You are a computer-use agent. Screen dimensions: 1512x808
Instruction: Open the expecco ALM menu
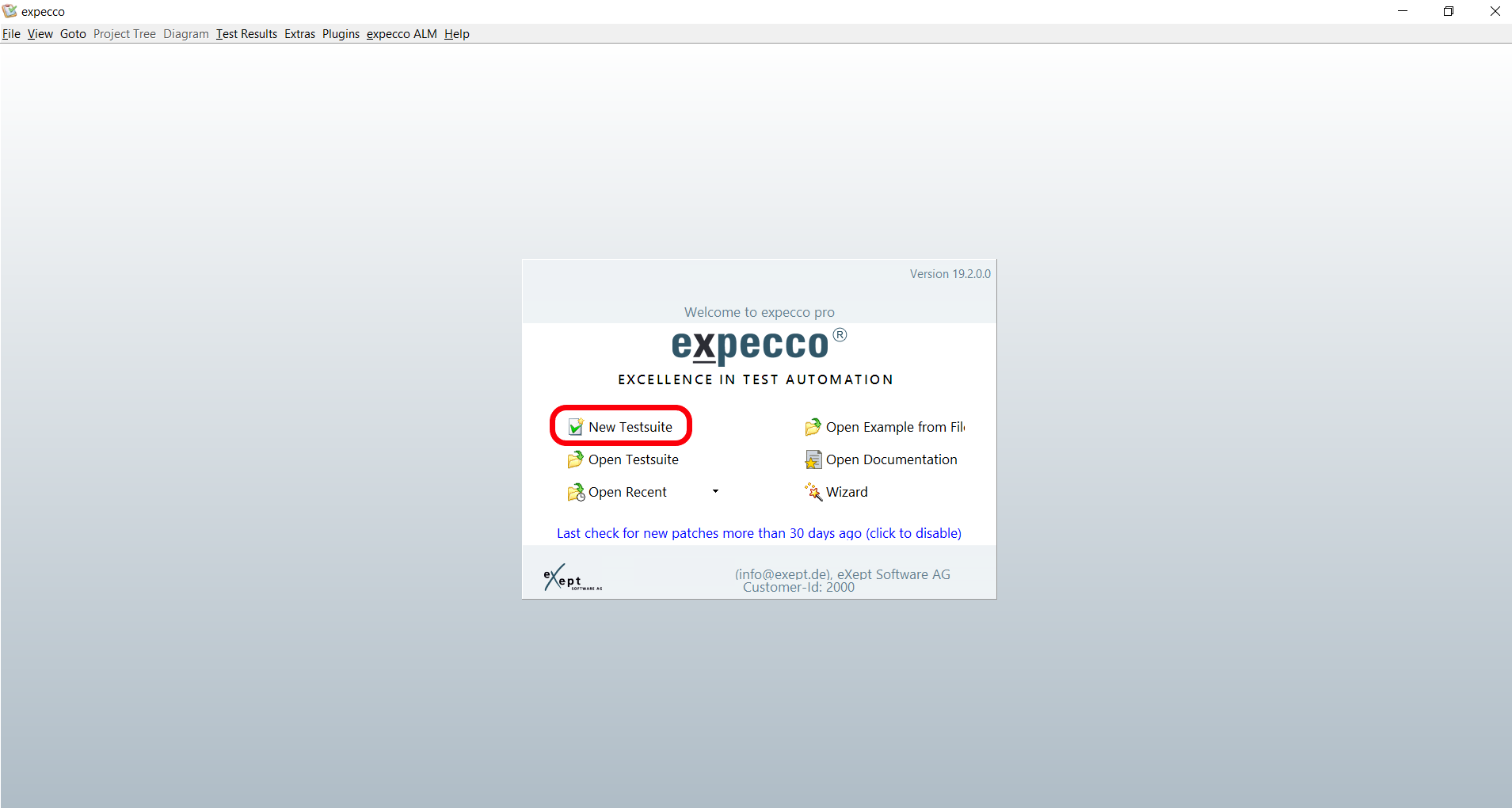pyautogui.click(x=402, y=34)
